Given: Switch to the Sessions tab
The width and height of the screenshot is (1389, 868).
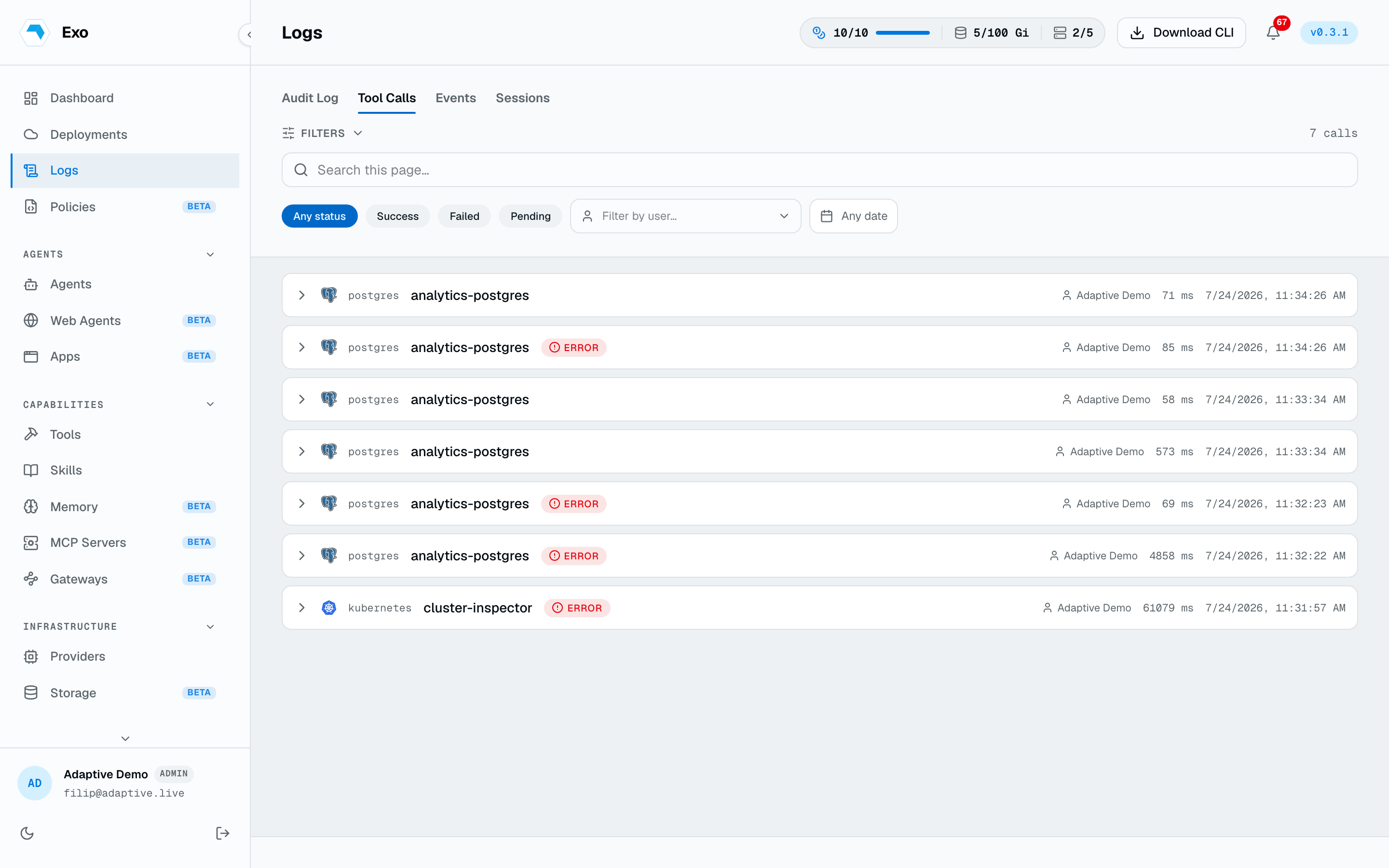Looking at the screenshot, I should [523, 98].
